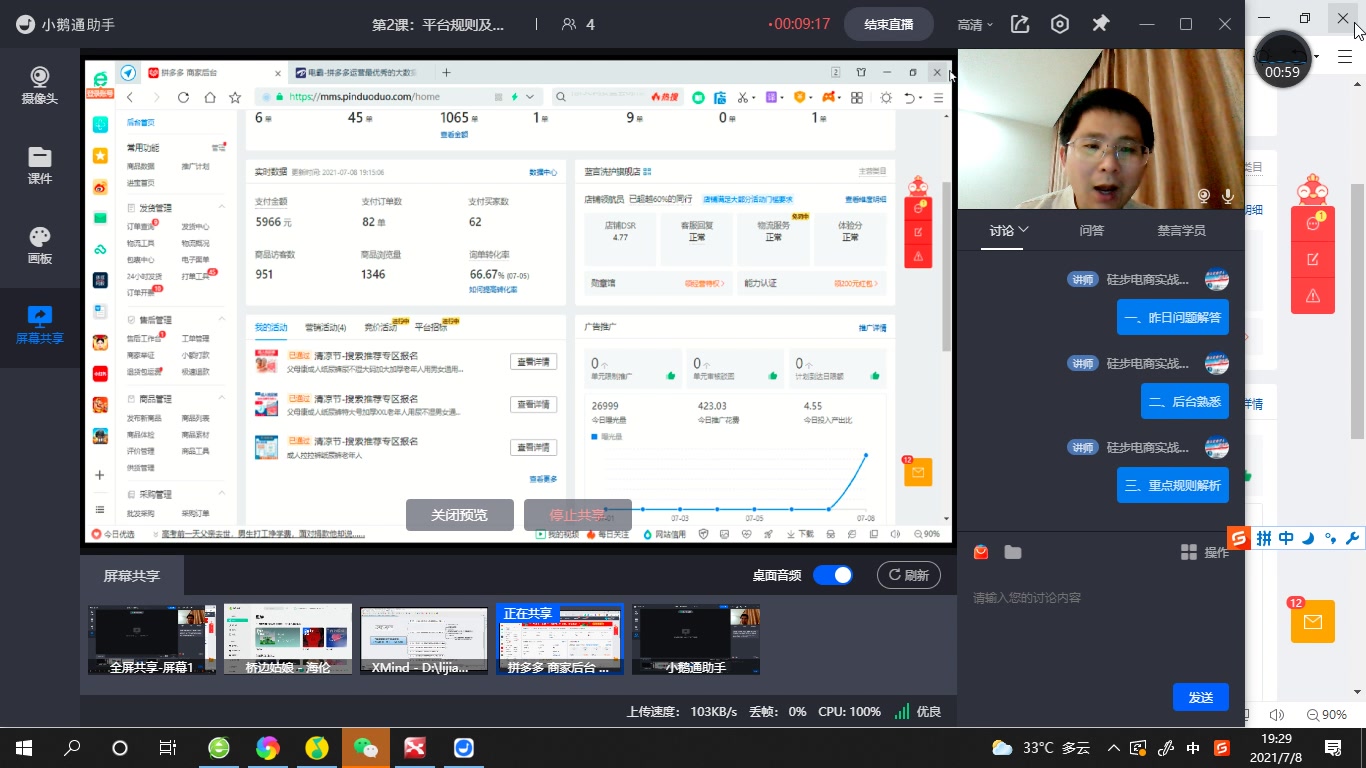
Task: Click the message 三、重点规则解析
Action: coord(1173,485)
